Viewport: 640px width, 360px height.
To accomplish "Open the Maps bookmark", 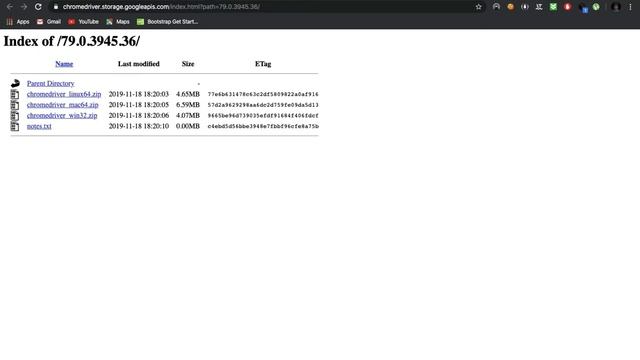I will [x=118, y=22].
